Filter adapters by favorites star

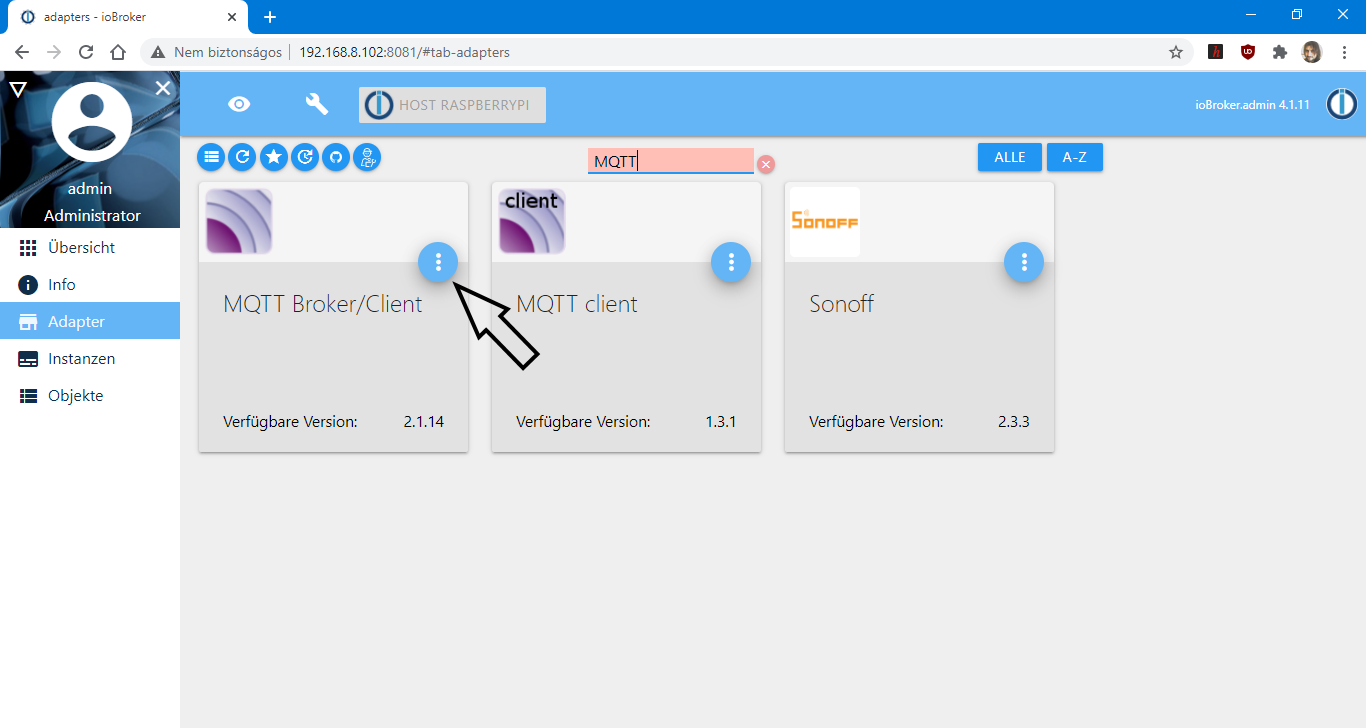click(273, 157)
